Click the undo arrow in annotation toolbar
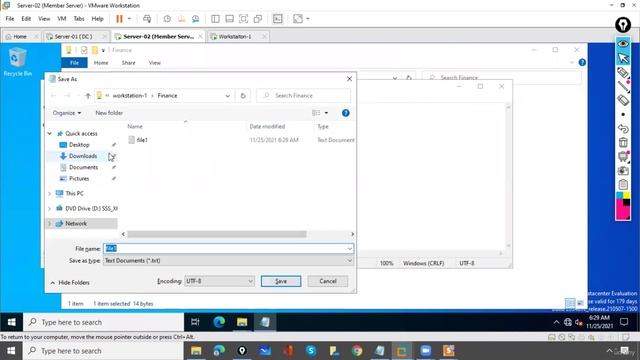This screenshot has height=360, width=640. click(623, 129)
